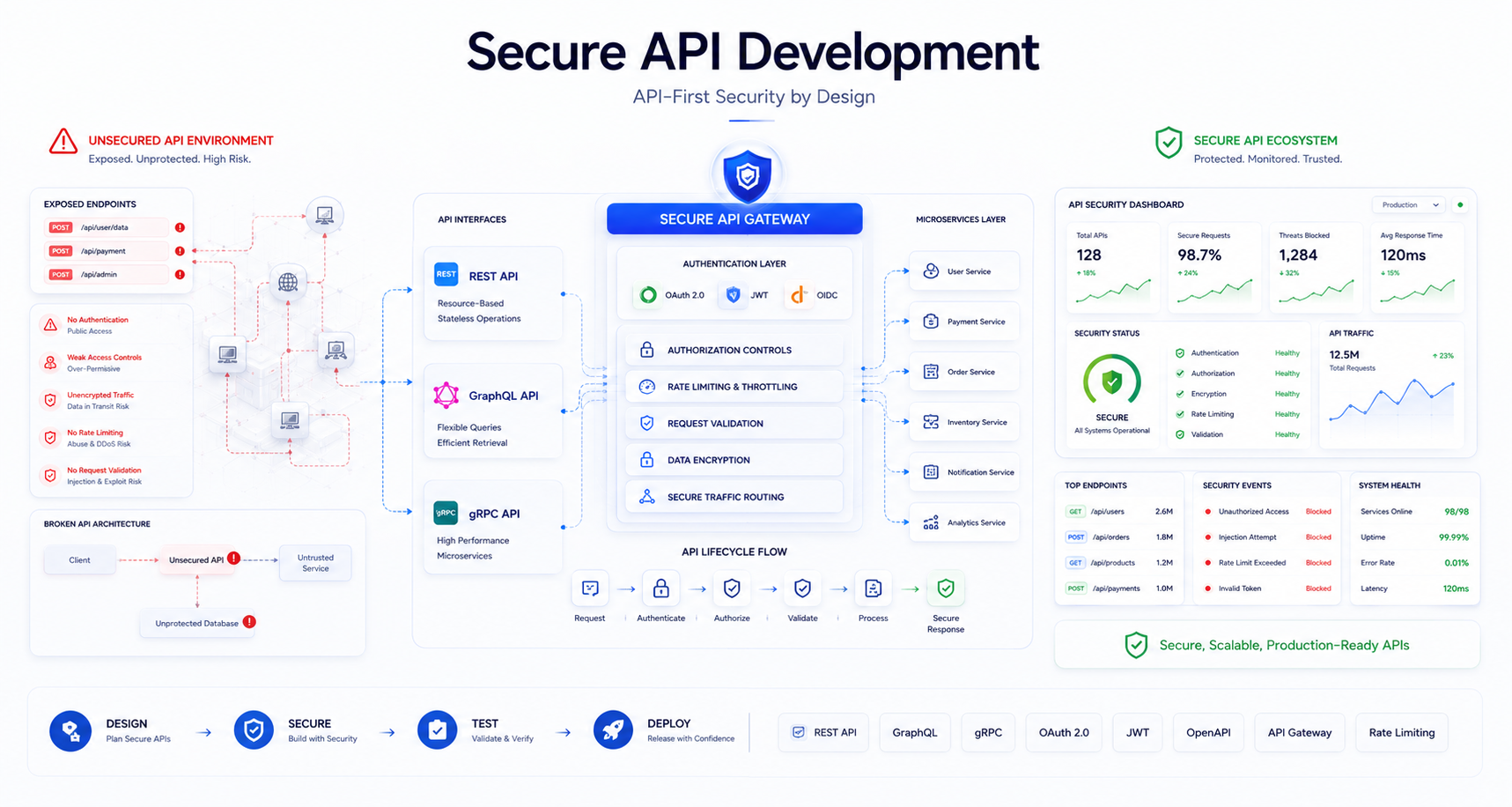Viewport: 1512px width, 807px height.
Task: Open the Production environment dropdown
Action: coord(1409,204)
